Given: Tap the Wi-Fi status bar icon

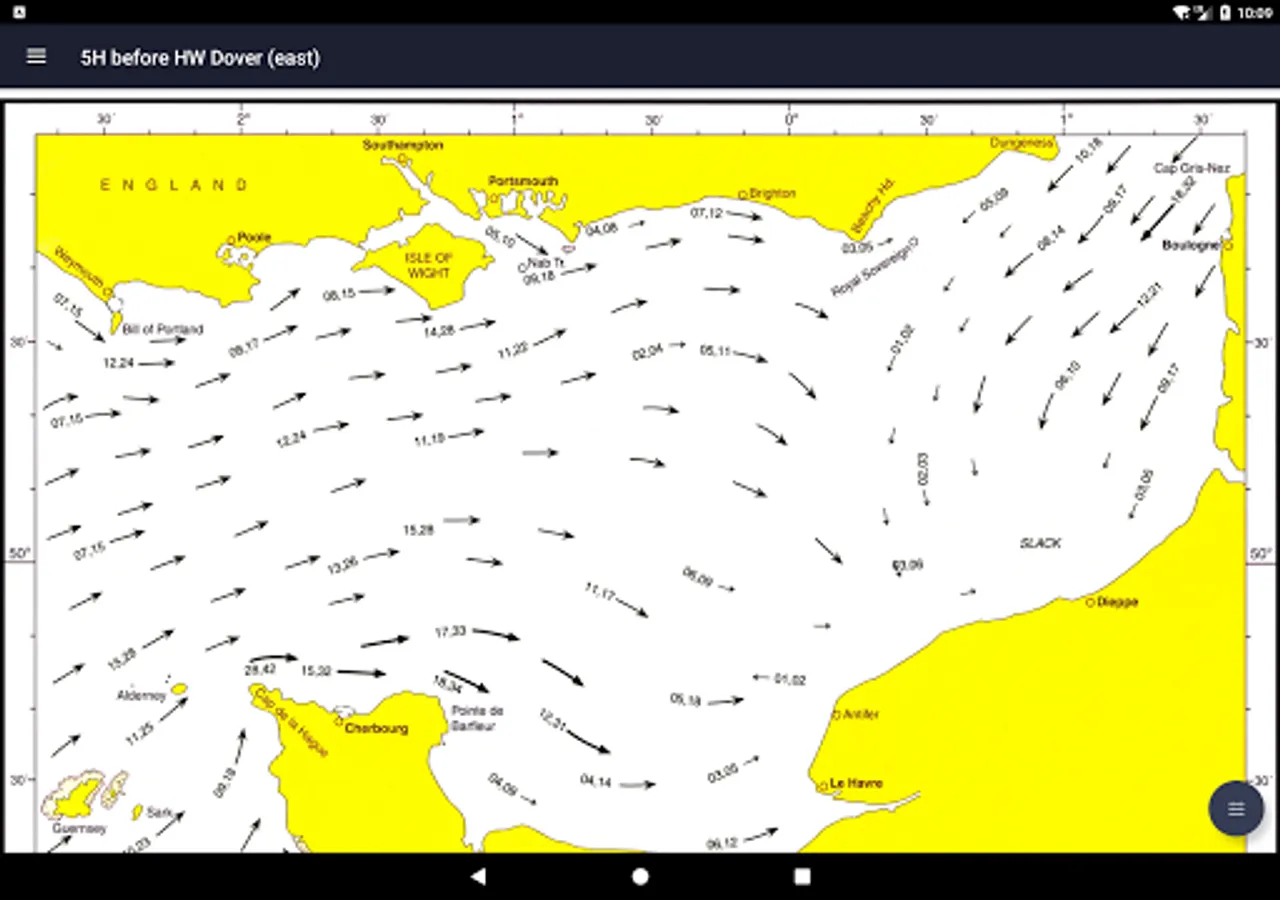Looking at the screenshot, I should coord(1181,12).
